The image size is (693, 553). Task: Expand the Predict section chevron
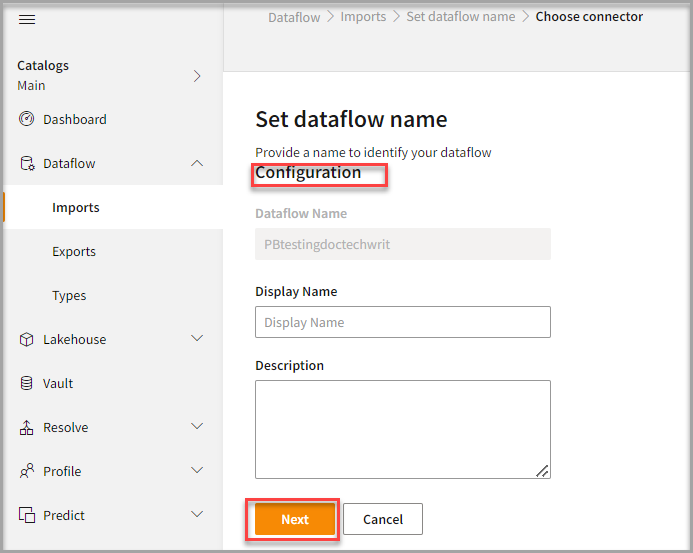(x=197, y=515)
